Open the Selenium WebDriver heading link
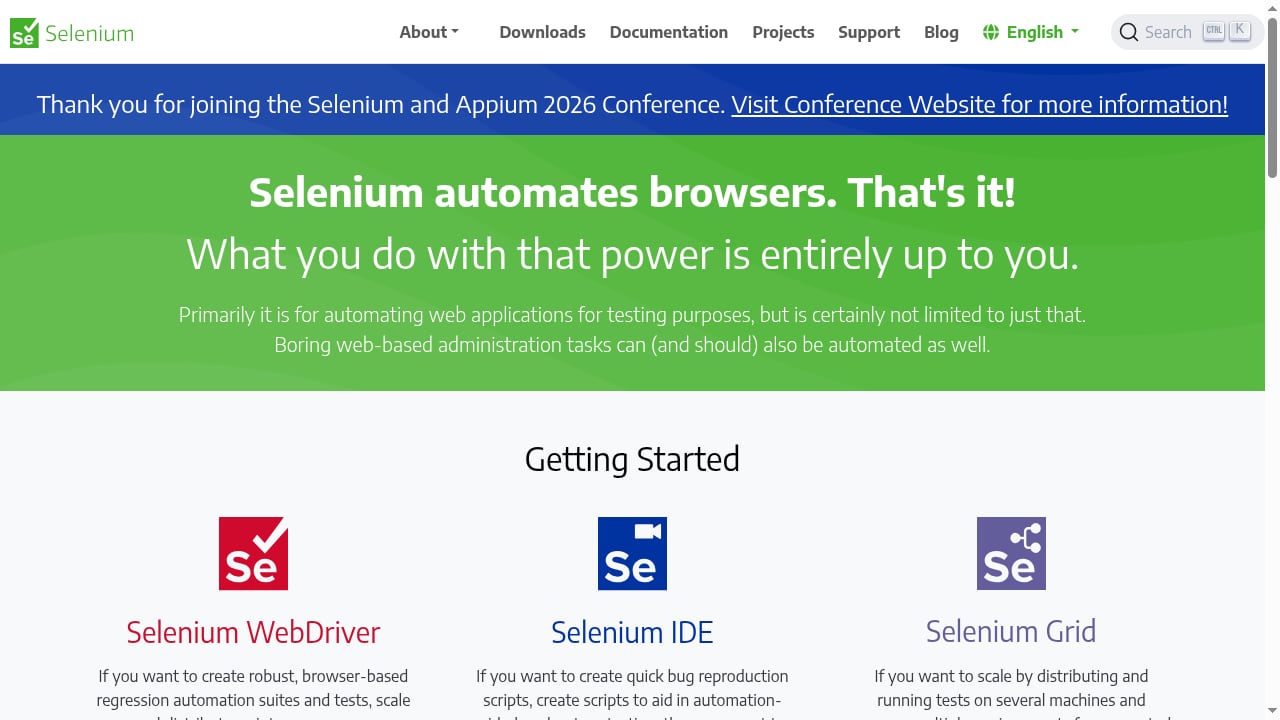1280x720 pixels. point(253,632)
